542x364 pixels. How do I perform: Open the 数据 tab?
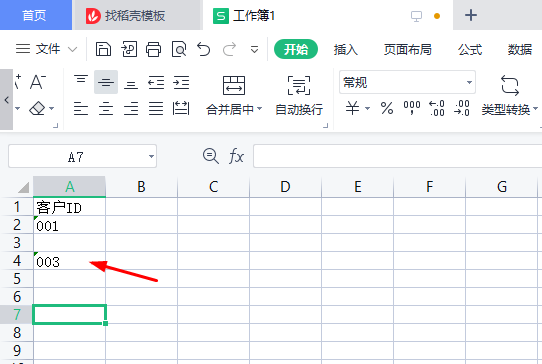[520, 50]
